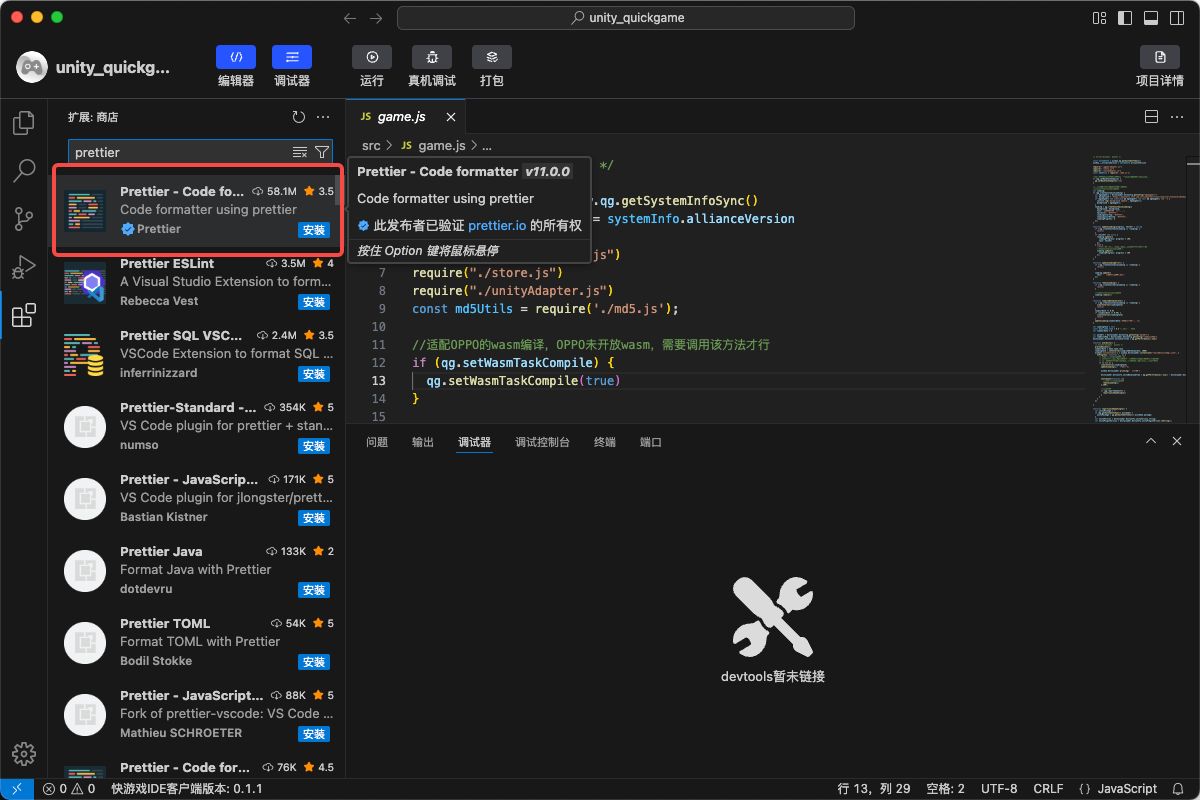Refresh the extensions marketplace list
1200x800 pixels.
coord(298,117)
